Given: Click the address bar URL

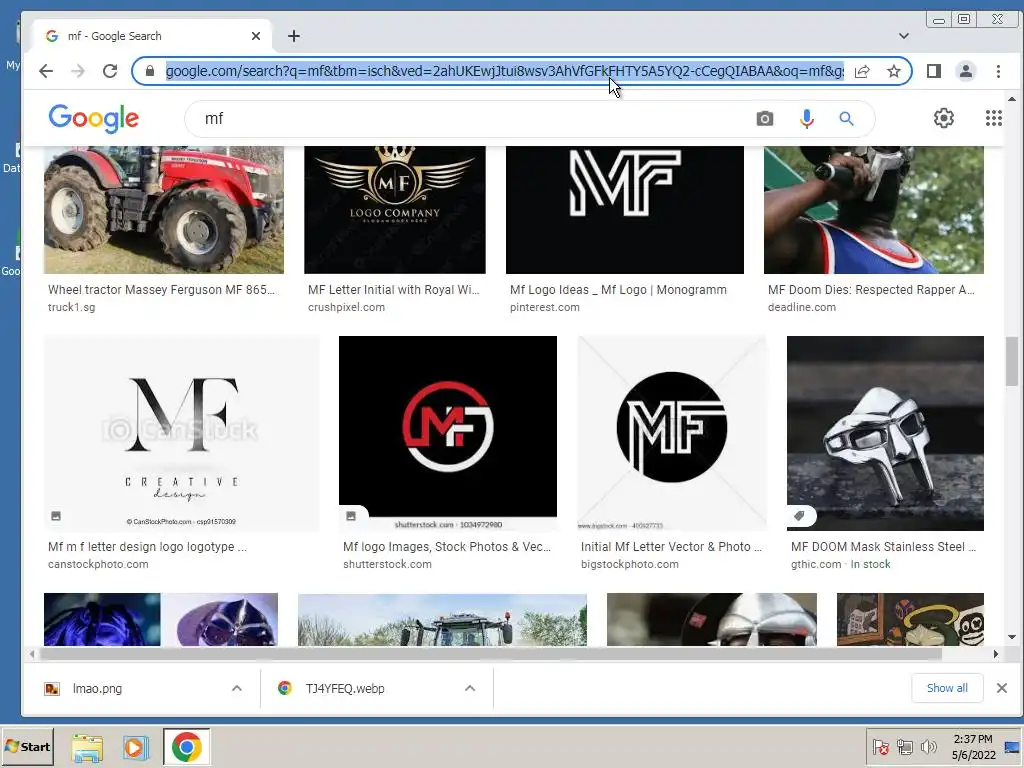Looking at the screenshot, I should (504, 71).
